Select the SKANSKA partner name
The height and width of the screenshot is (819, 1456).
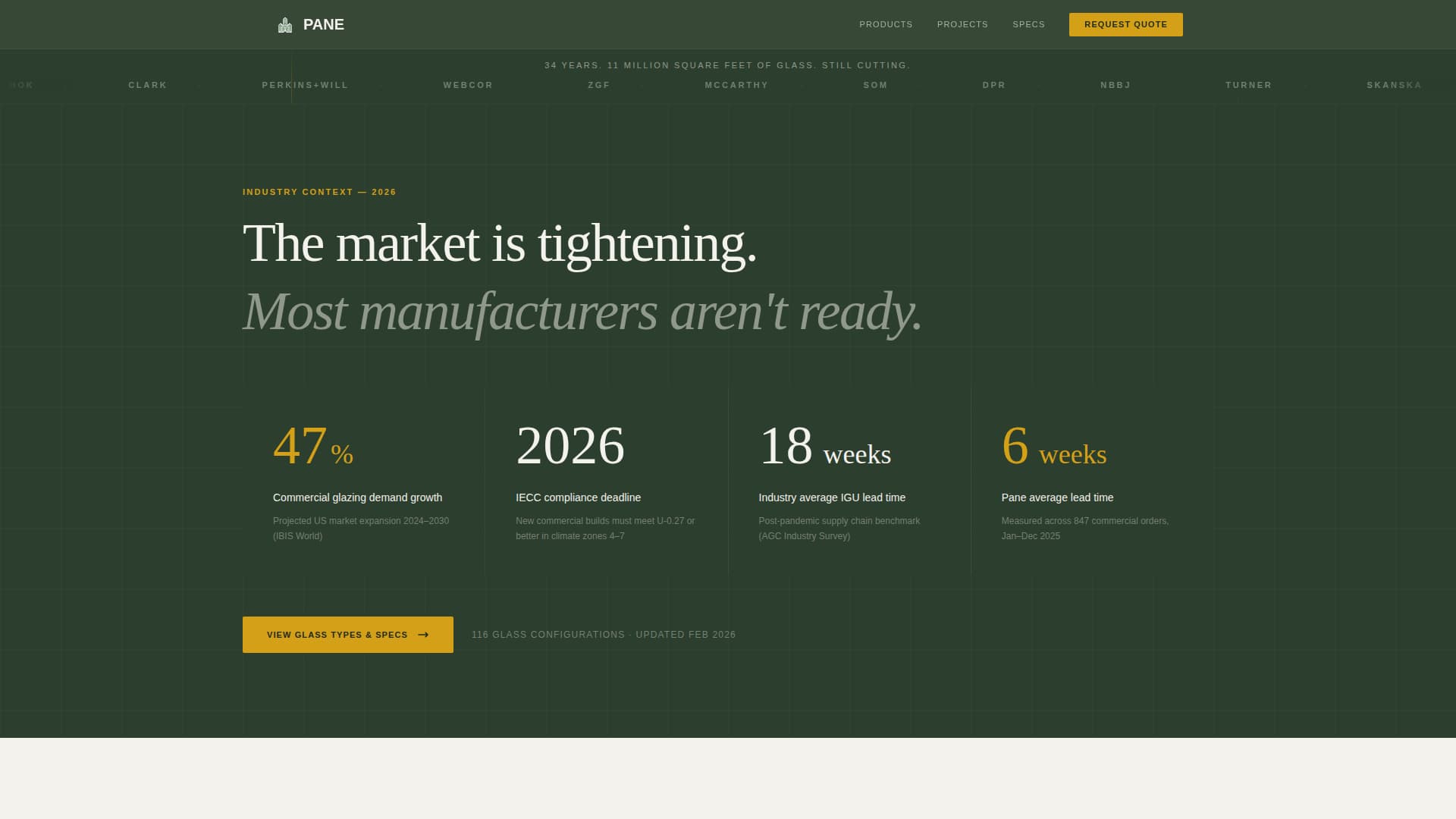(x=1394, y=85)
